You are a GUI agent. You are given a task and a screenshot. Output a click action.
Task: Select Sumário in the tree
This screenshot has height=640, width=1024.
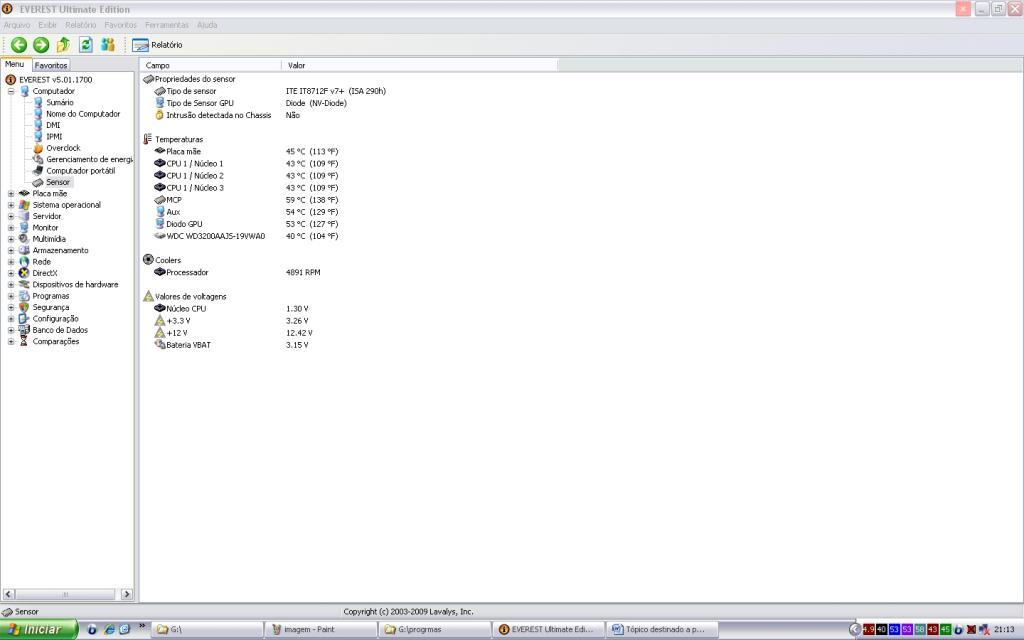[59, 103]
